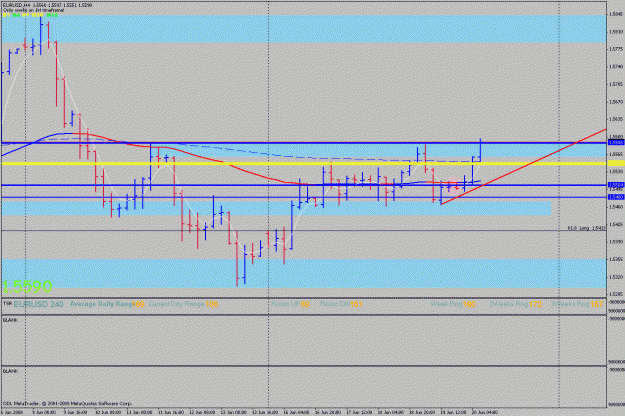The image size is (625, 416).
Task: Click the 1.5320 price scale label
Action: click(x=616, y=277)
